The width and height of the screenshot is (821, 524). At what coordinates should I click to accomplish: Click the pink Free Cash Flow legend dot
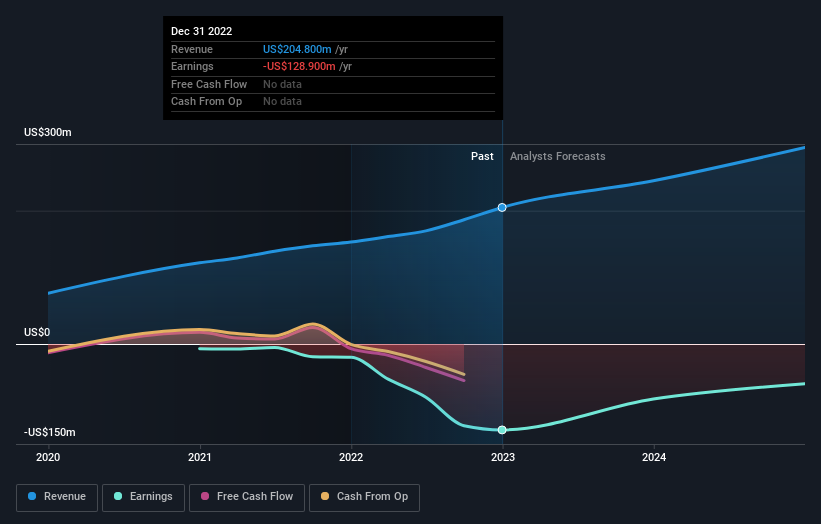coord(205,496)
